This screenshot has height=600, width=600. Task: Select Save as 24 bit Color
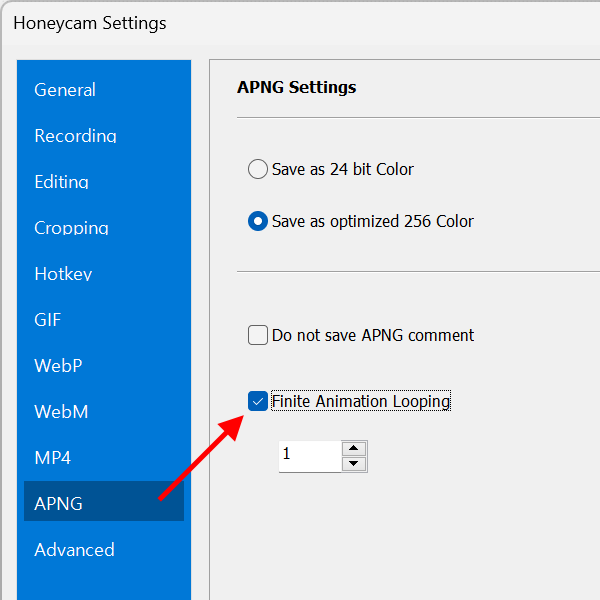pyautogui.click(x=258, y=169)
